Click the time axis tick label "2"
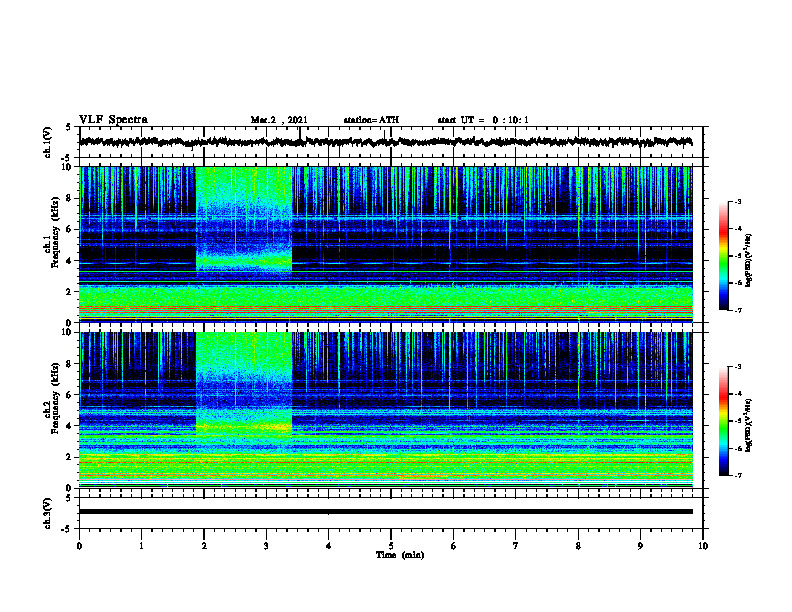This screenshot has width=792, height=612. [204, 546]
